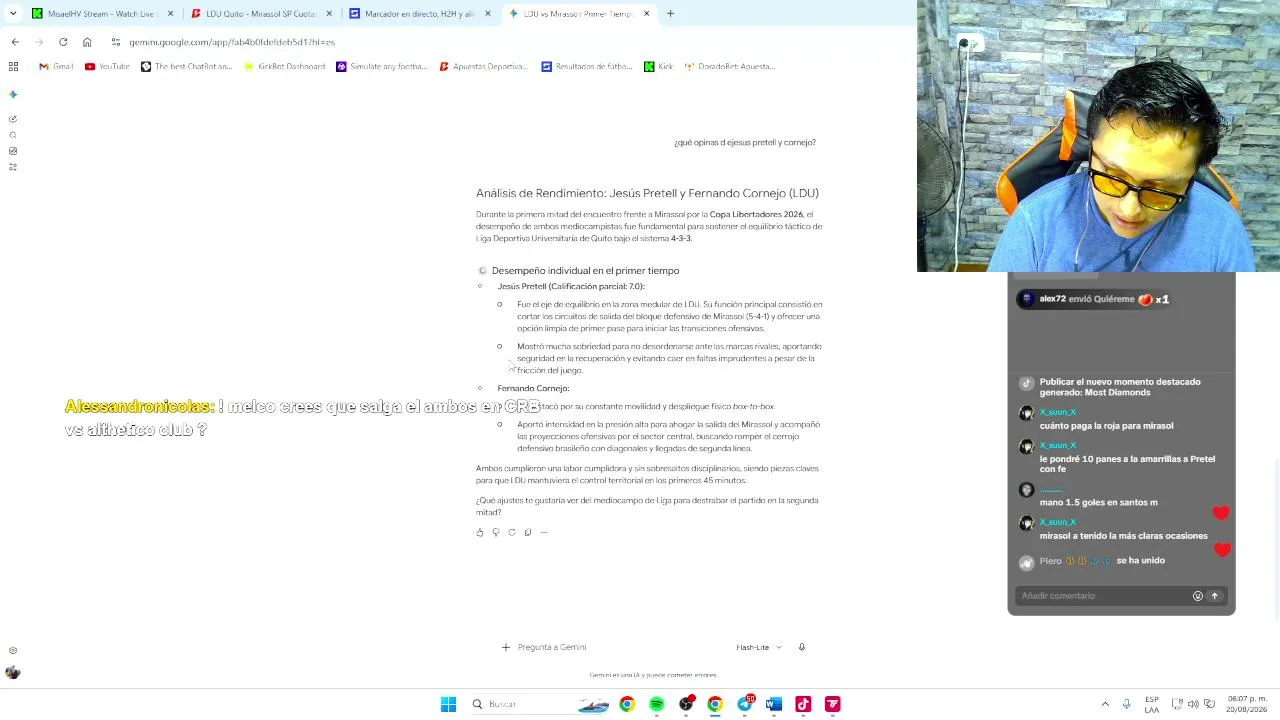This screenshot has width=1280, height=720.
Task: Start a new chat from Gemini sidebar
Action: tap(13, 119)
